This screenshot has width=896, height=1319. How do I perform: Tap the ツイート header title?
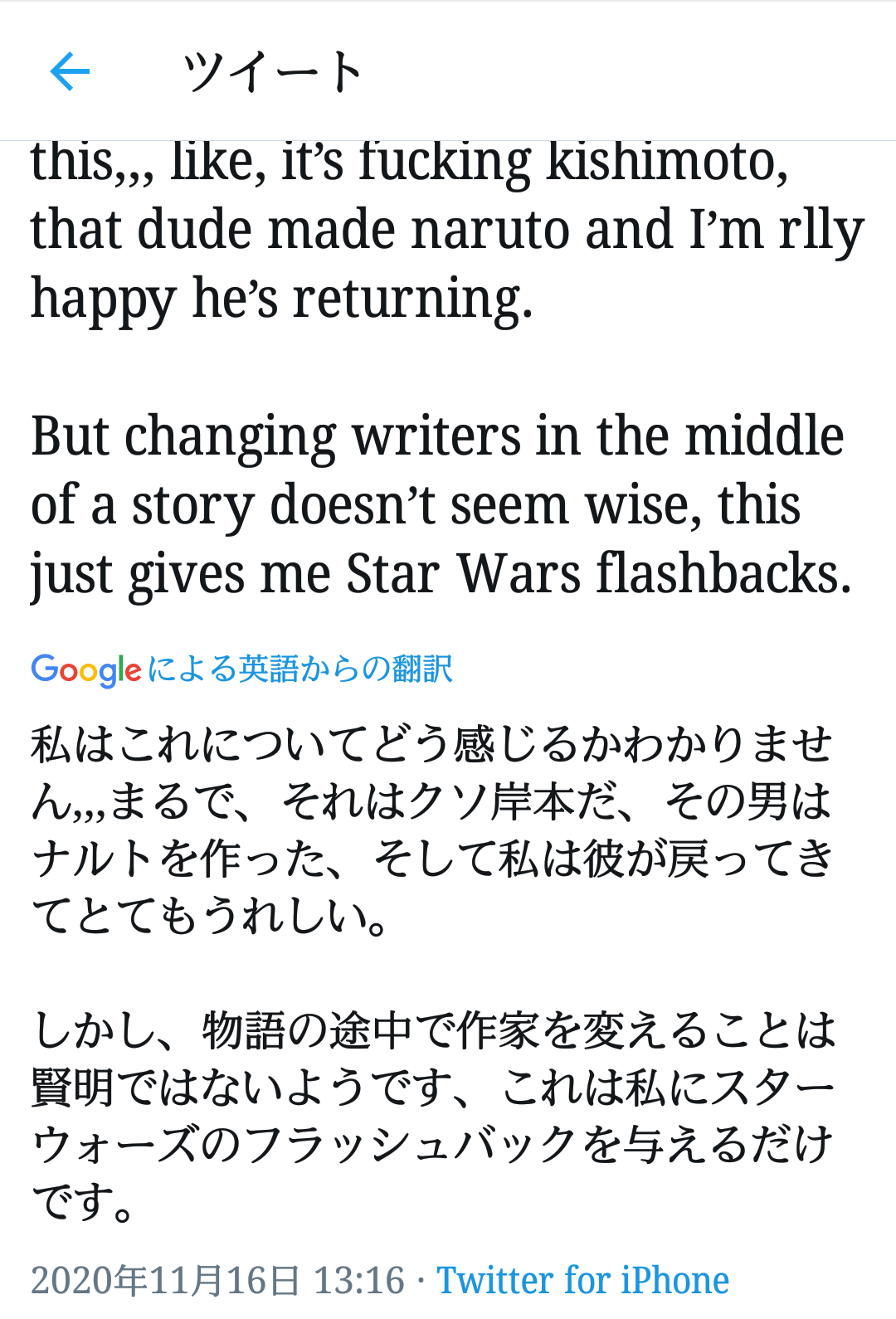273,71
